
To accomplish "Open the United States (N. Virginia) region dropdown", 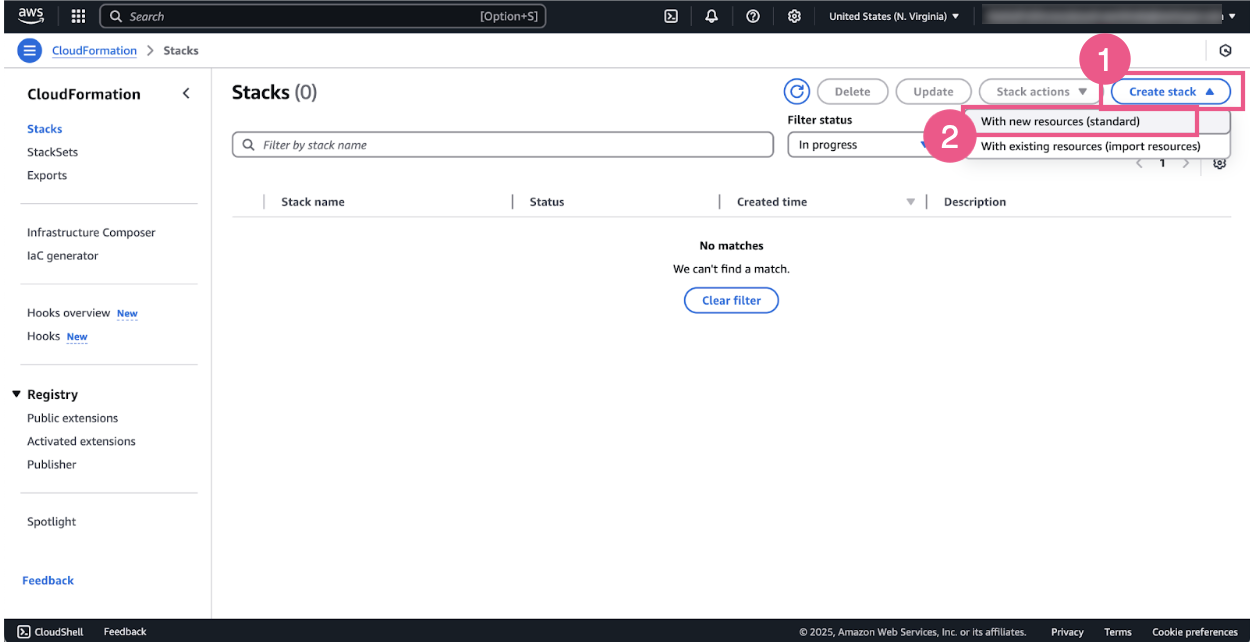I will [894, 16].
